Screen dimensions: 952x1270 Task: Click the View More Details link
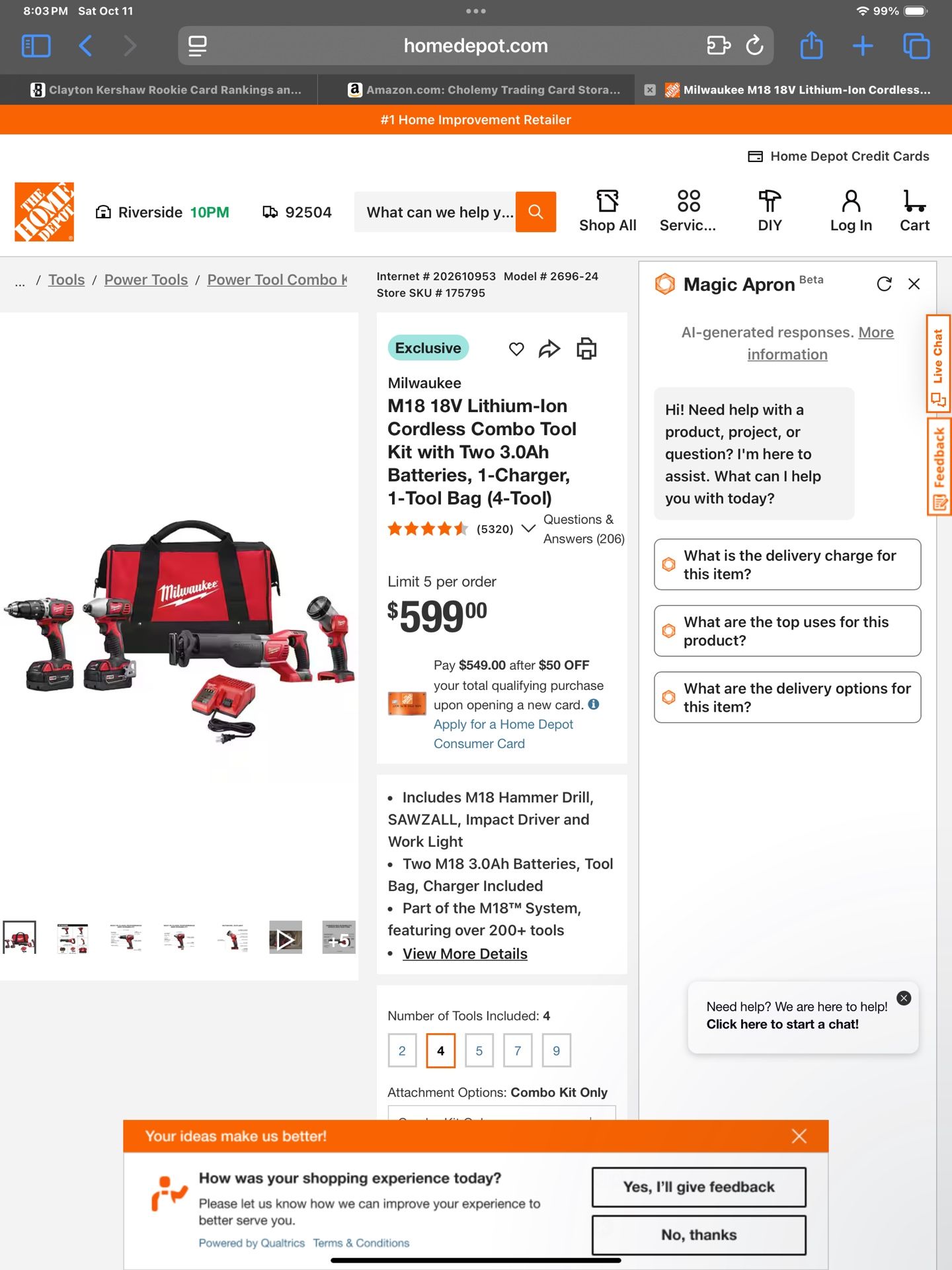[x=465, y=954]
